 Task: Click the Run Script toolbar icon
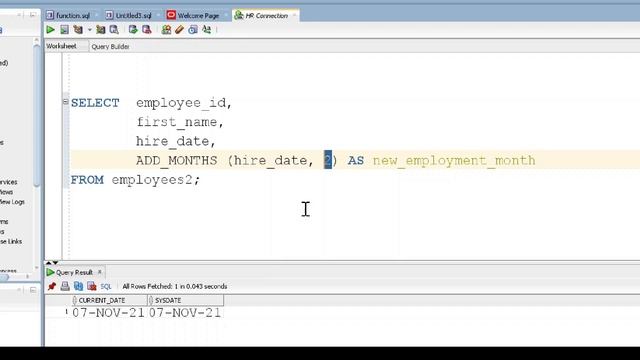(64, 29)
